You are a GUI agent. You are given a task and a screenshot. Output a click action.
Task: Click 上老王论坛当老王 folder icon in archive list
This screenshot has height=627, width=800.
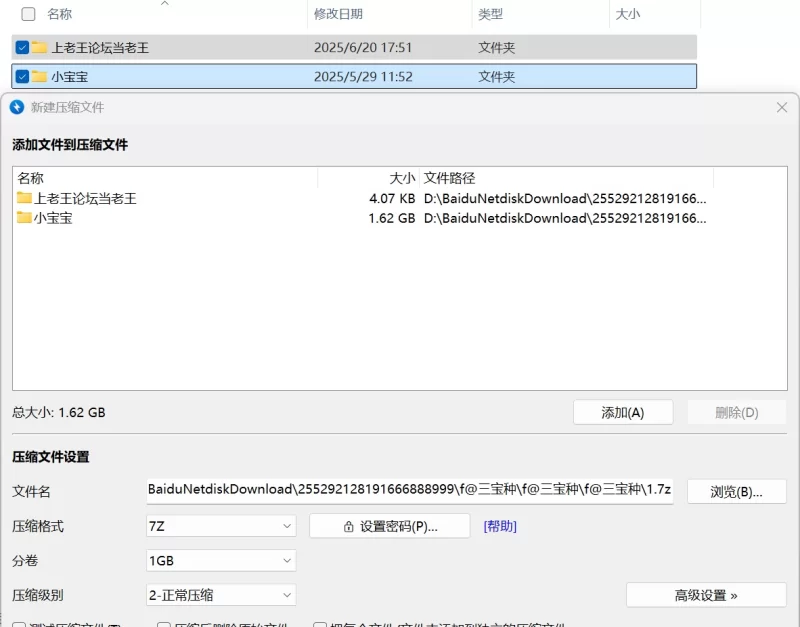(24, 198)
